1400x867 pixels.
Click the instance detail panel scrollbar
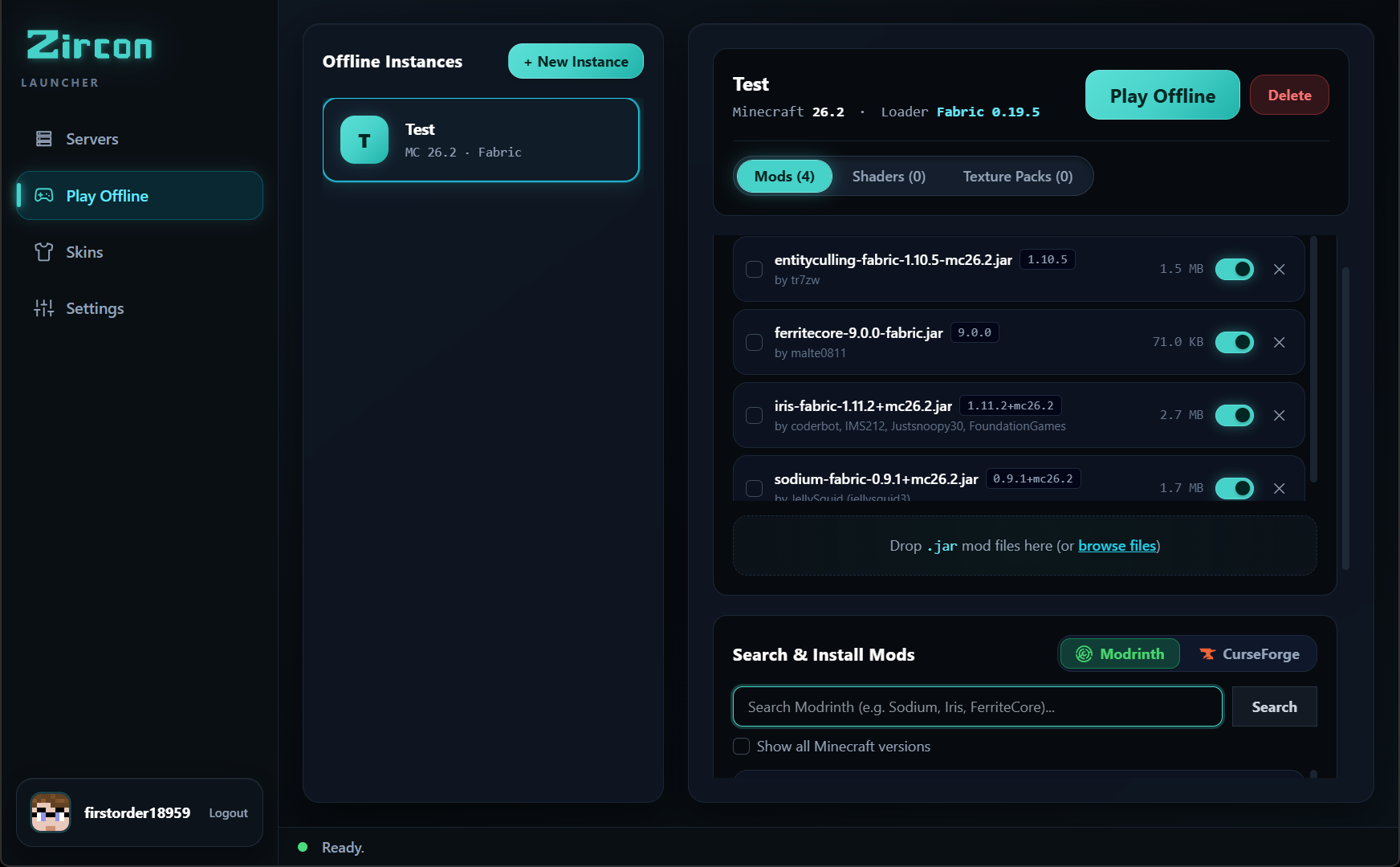[1345, 417]
